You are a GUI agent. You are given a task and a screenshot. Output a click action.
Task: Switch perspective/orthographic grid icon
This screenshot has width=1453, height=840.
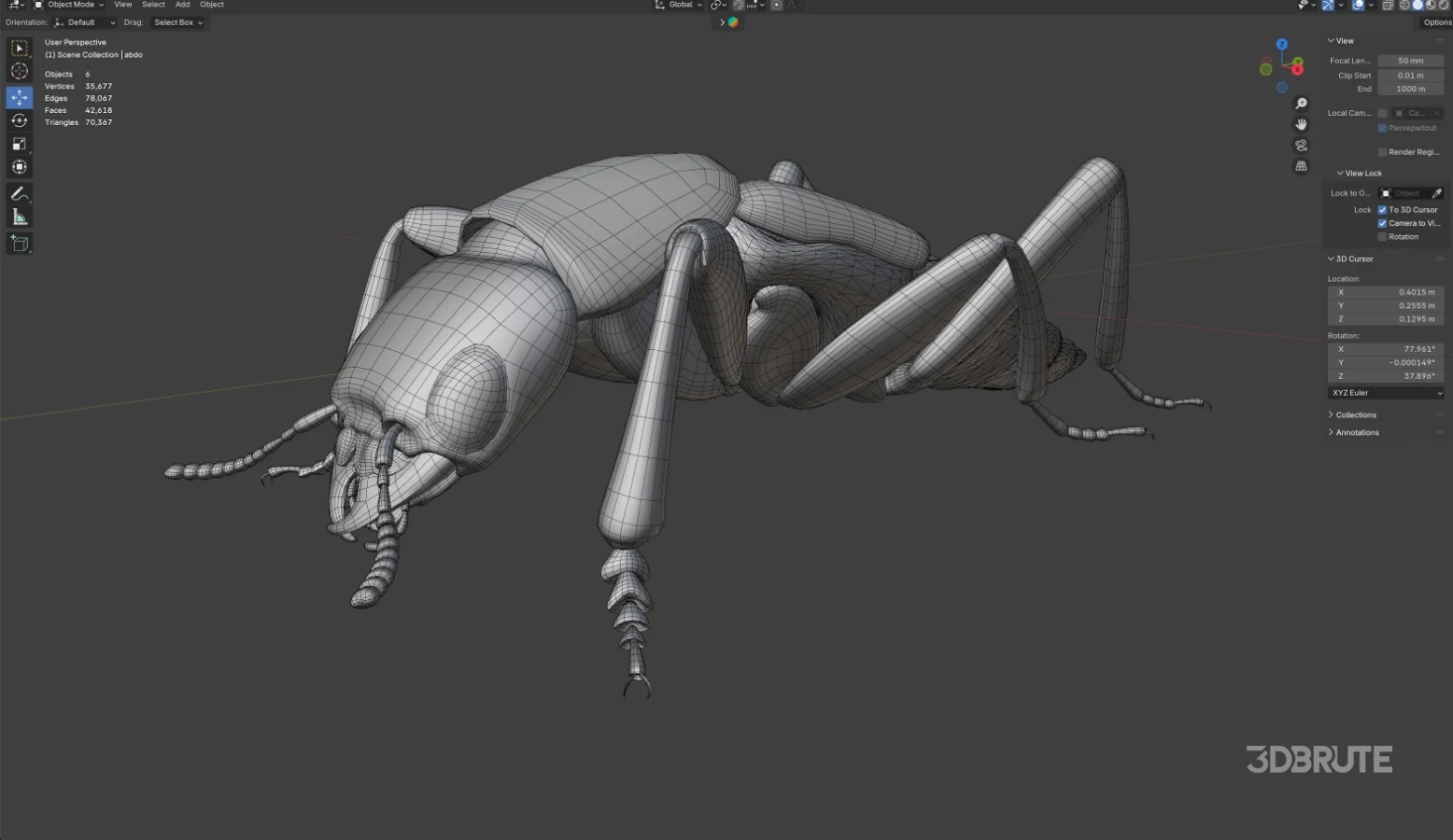point(1301,166)
